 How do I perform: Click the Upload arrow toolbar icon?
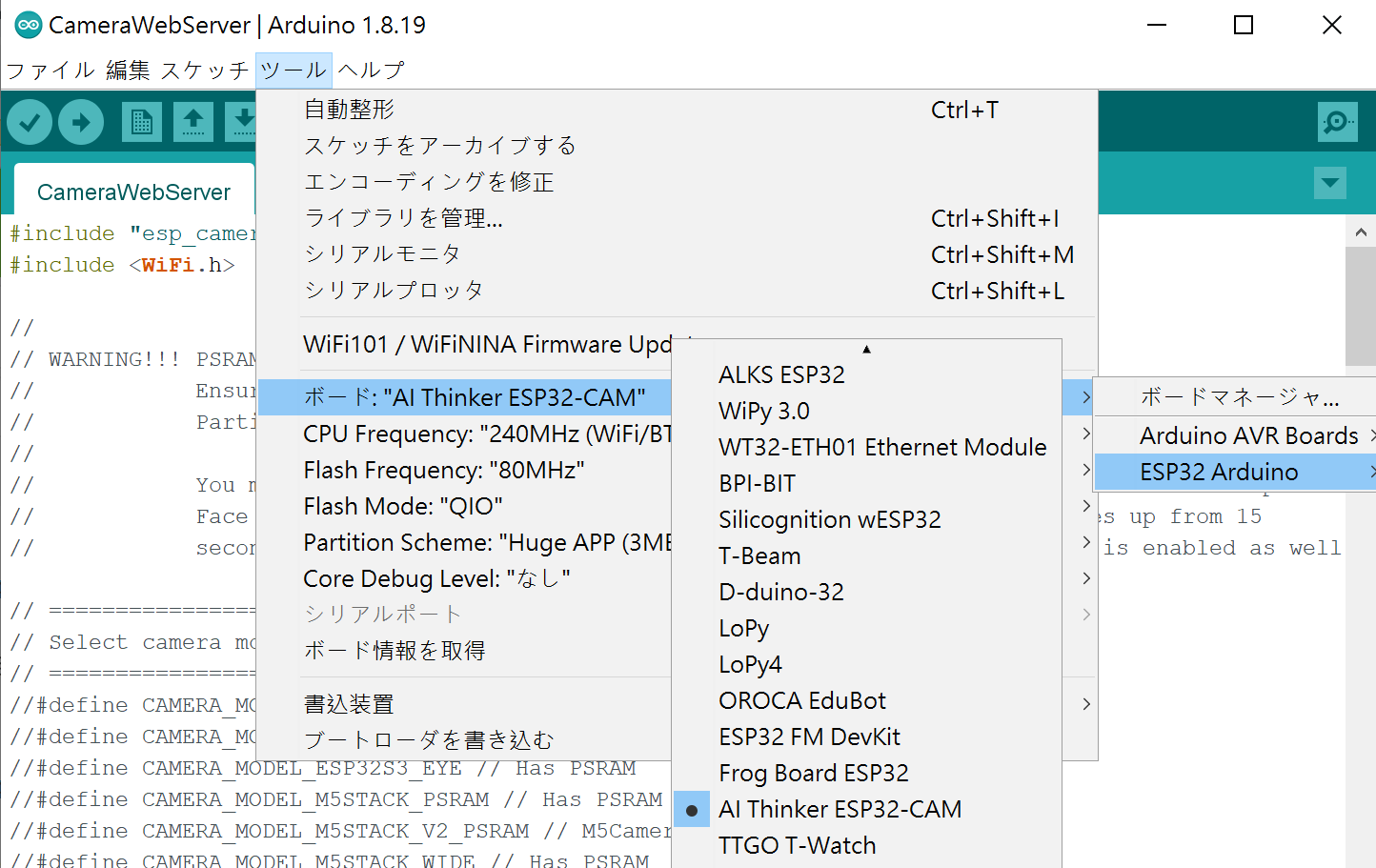click(x=81, y=122)
